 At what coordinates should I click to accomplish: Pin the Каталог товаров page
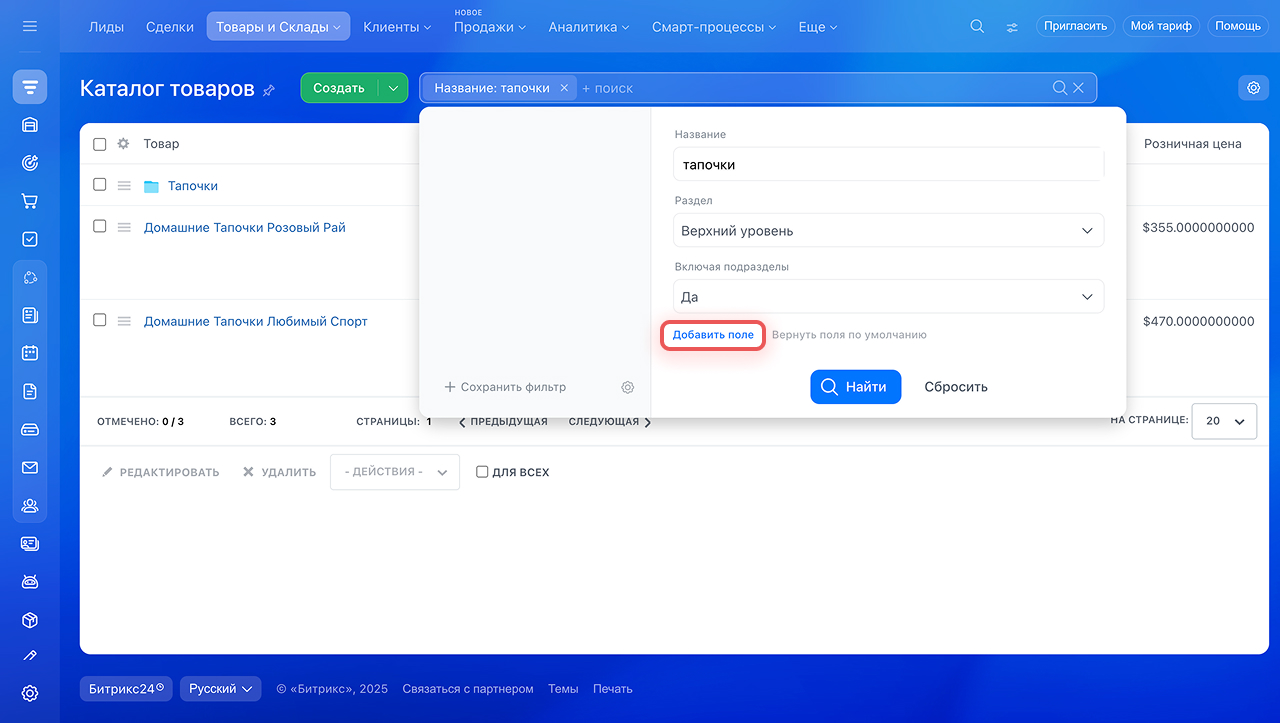pos(268,90)
